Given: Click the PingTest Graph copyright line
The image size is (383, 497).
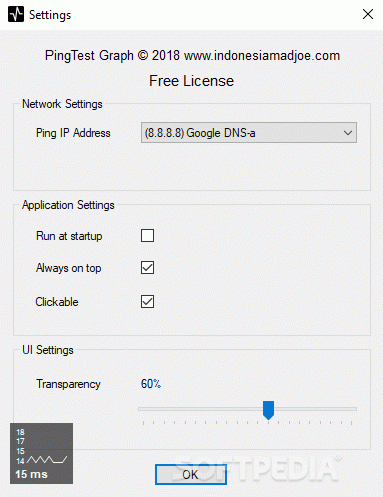Looking at the screenshot, I should pos(192,55).
